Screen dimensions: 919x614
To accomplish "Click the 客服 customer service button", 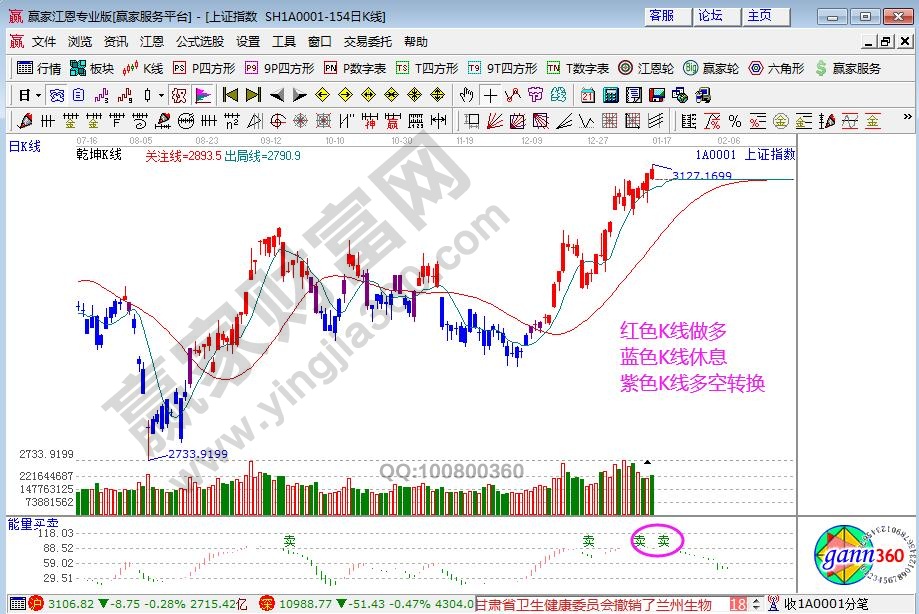I will click(x=661, y=15).
